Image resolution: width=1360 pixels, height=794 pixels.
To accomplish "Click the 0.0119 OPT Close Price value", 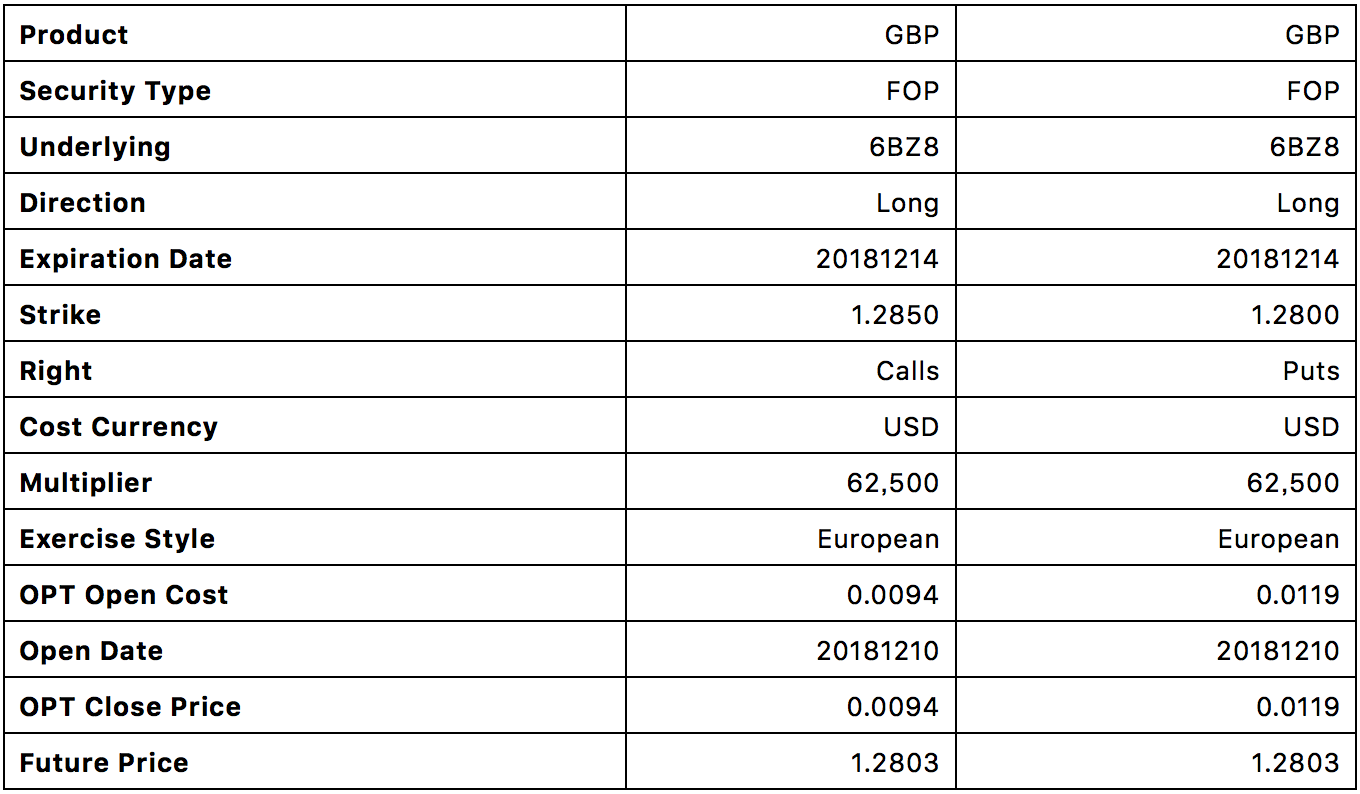I will click(x=1298, y=707).
